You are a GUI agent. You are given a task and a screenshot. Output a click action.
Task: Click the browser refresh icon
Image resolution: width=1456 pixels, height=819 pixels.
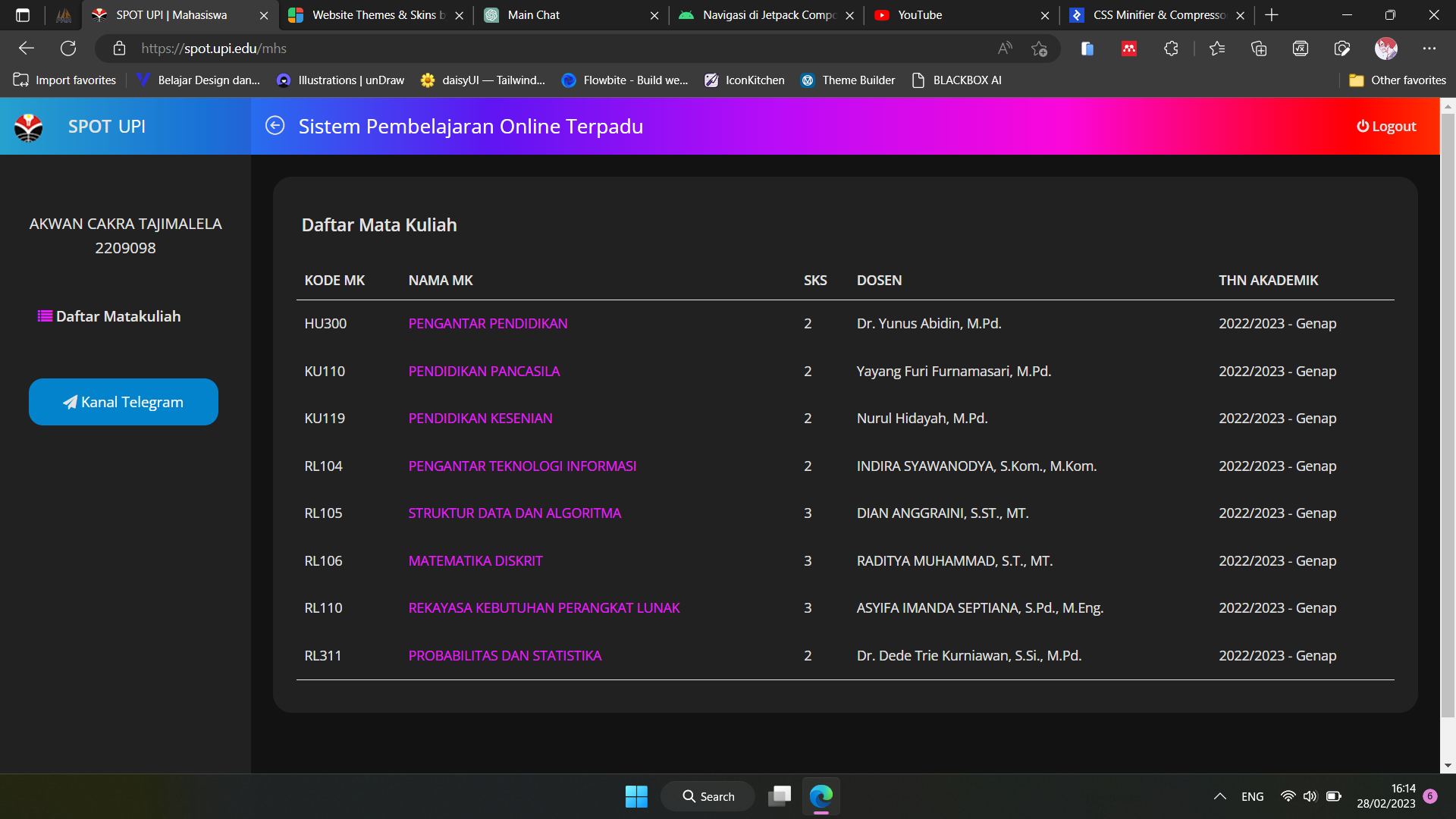click(x=68, y=49)
